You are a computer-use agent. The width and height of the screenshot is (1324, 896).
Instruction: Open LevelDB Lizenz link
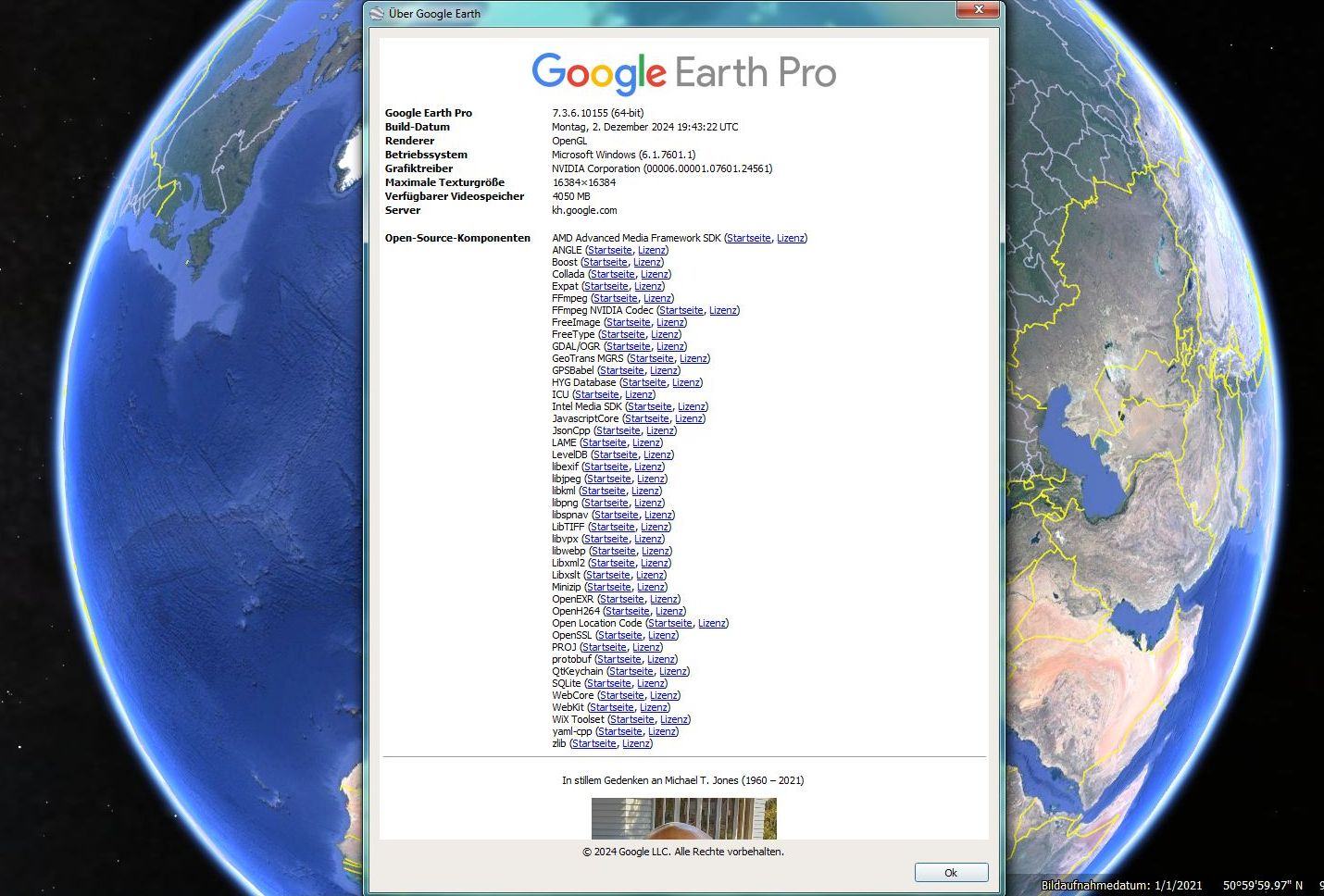click(x=657, y=454)
